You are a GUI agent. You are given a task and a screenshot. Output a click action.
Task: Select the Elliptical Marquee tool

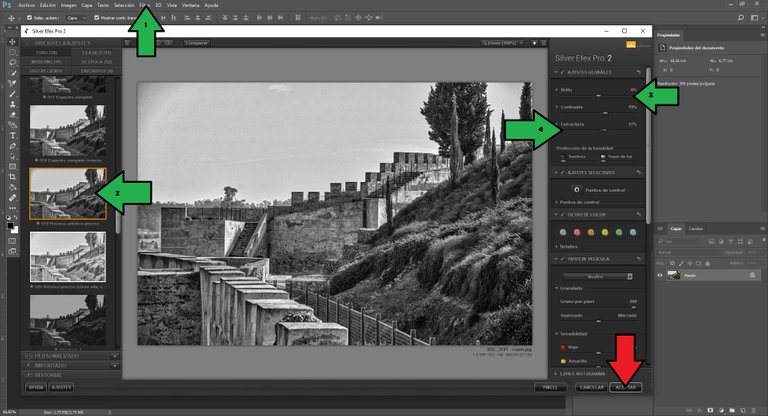coord(12,52)
